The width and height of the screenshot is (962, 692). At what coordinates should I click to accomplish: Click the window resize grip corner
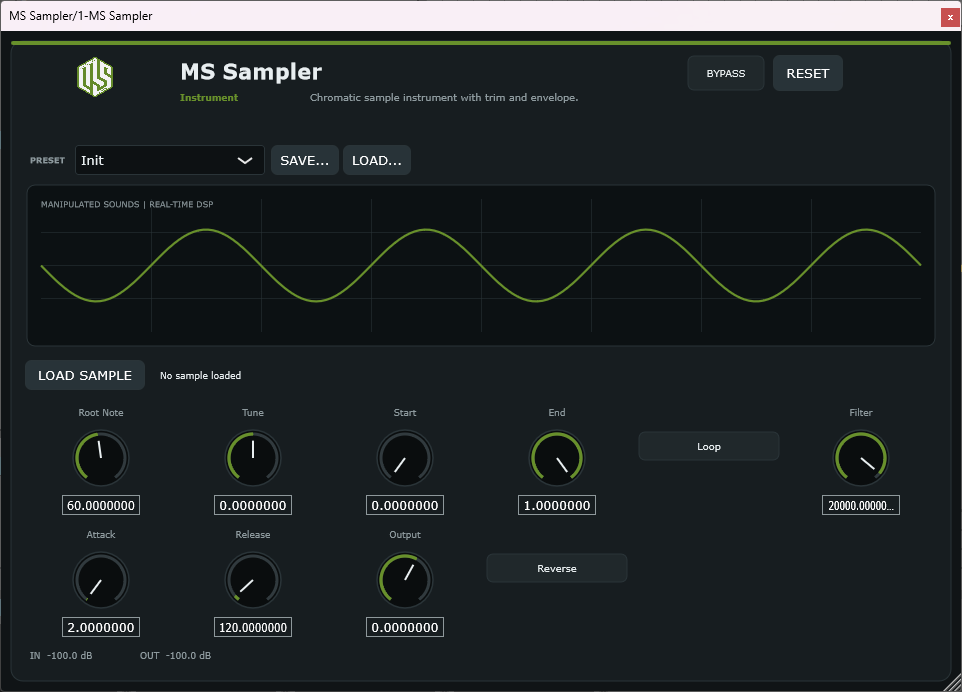953,683
